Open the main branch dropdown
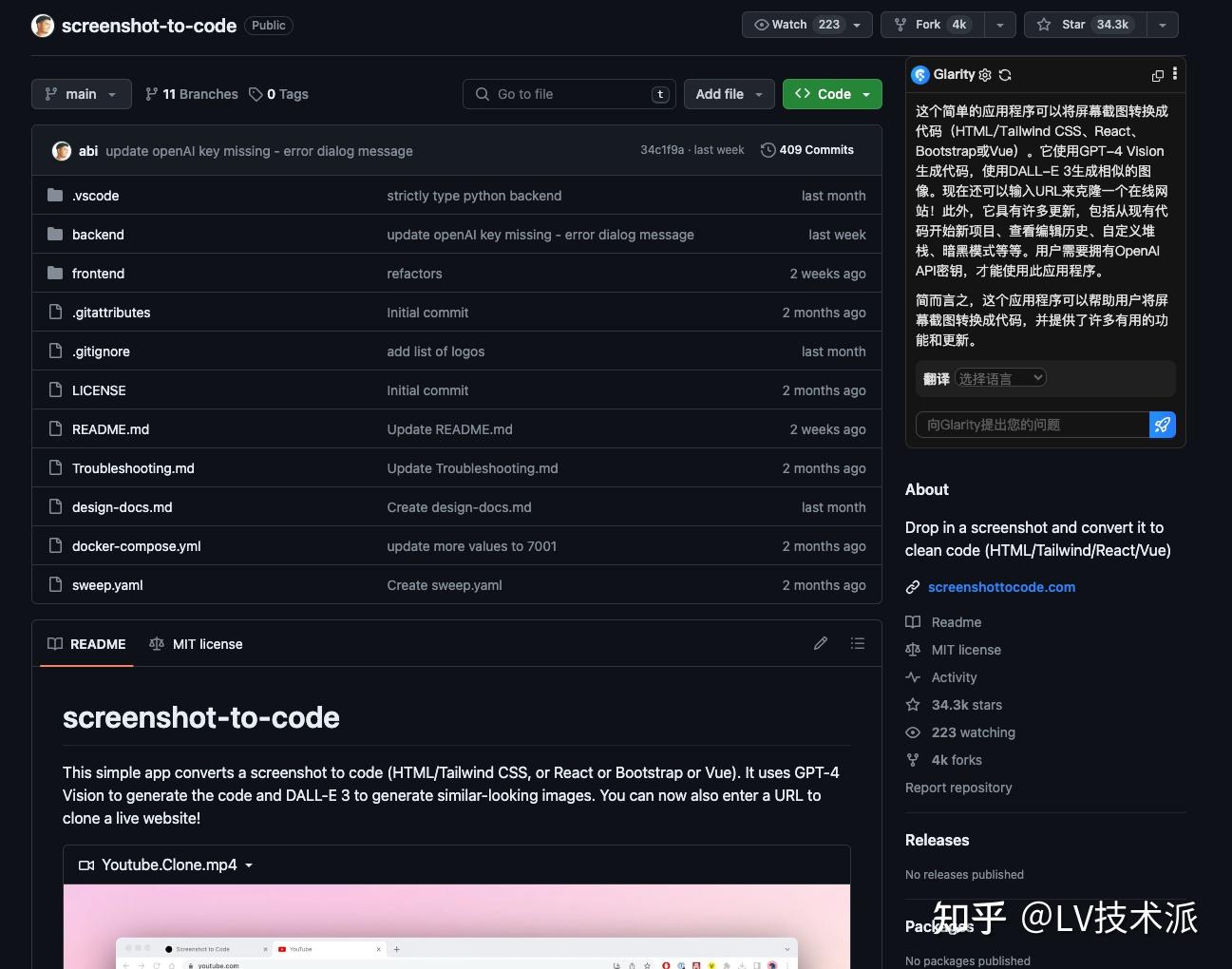The height and width of the screenshot is (969, 1232). click(x=81, y=94)
